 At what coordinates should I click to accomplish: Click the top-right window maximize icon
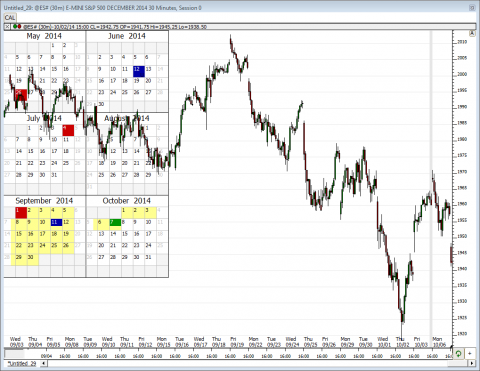472,7
